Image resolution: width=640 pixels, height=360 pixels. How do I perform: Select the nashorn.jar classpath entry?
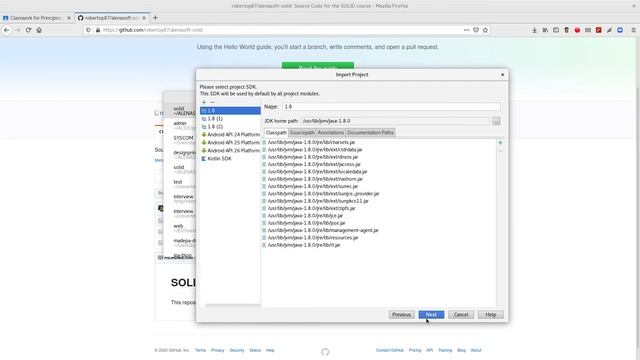point(315,179)
